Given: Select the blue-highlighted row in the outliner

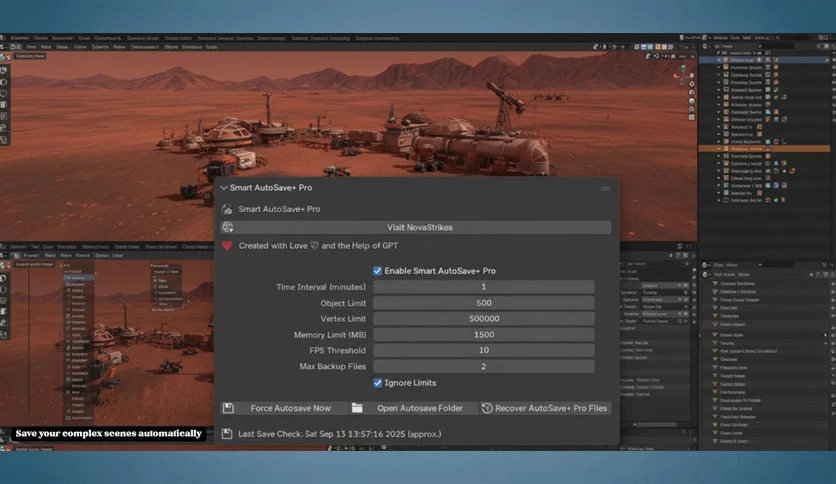Looking at the screenshot, I should [763, 60].
